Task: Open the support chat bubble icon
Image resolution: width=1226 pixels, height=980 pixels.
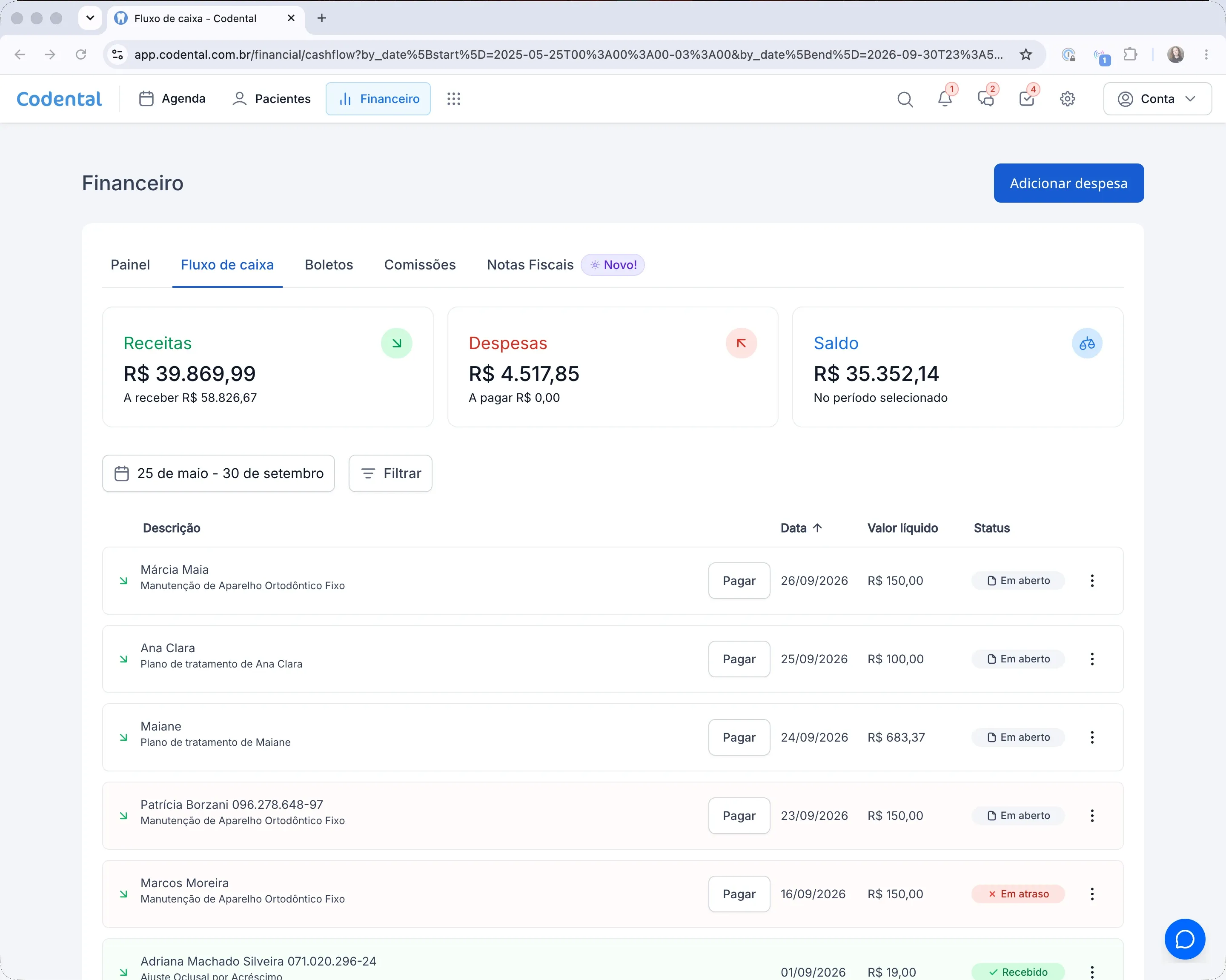Action: pos(1184,939)
